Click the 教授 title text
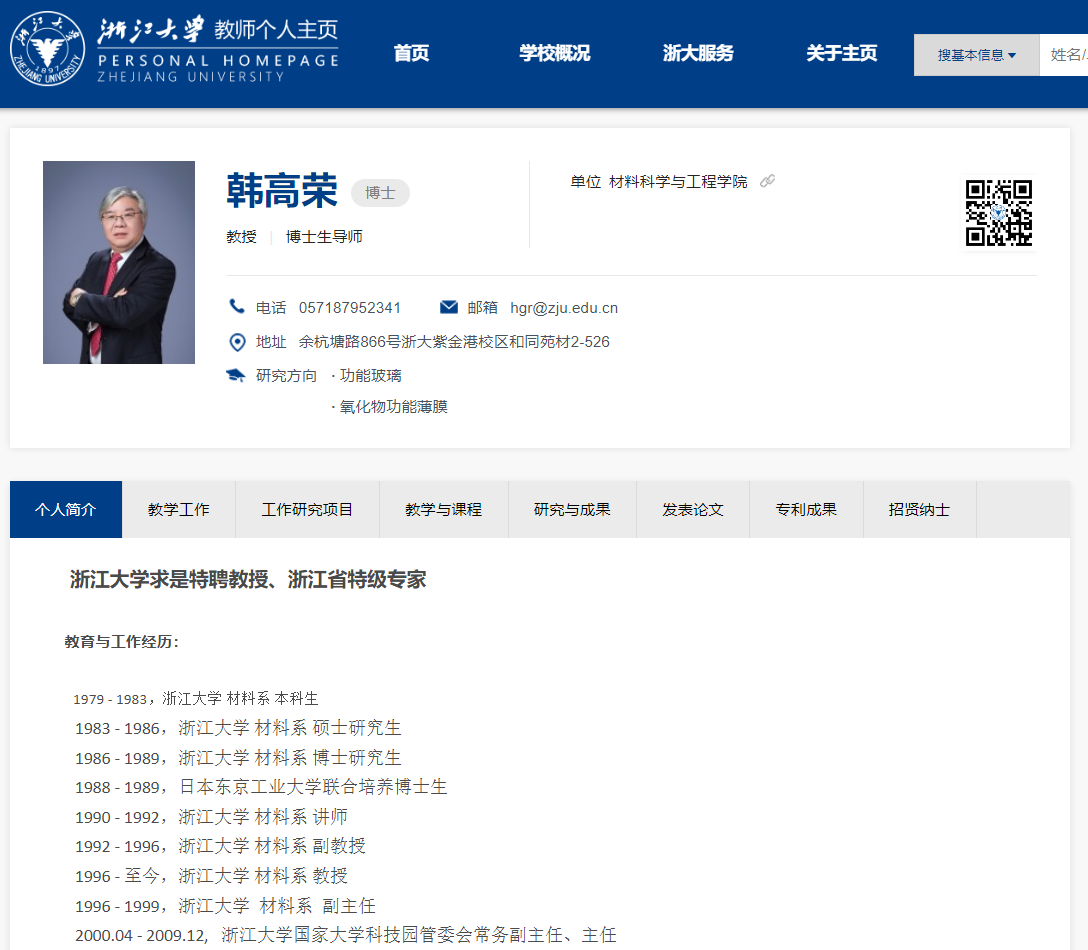The width and height of the screenshot is (1088, 950). pos(241,237)
